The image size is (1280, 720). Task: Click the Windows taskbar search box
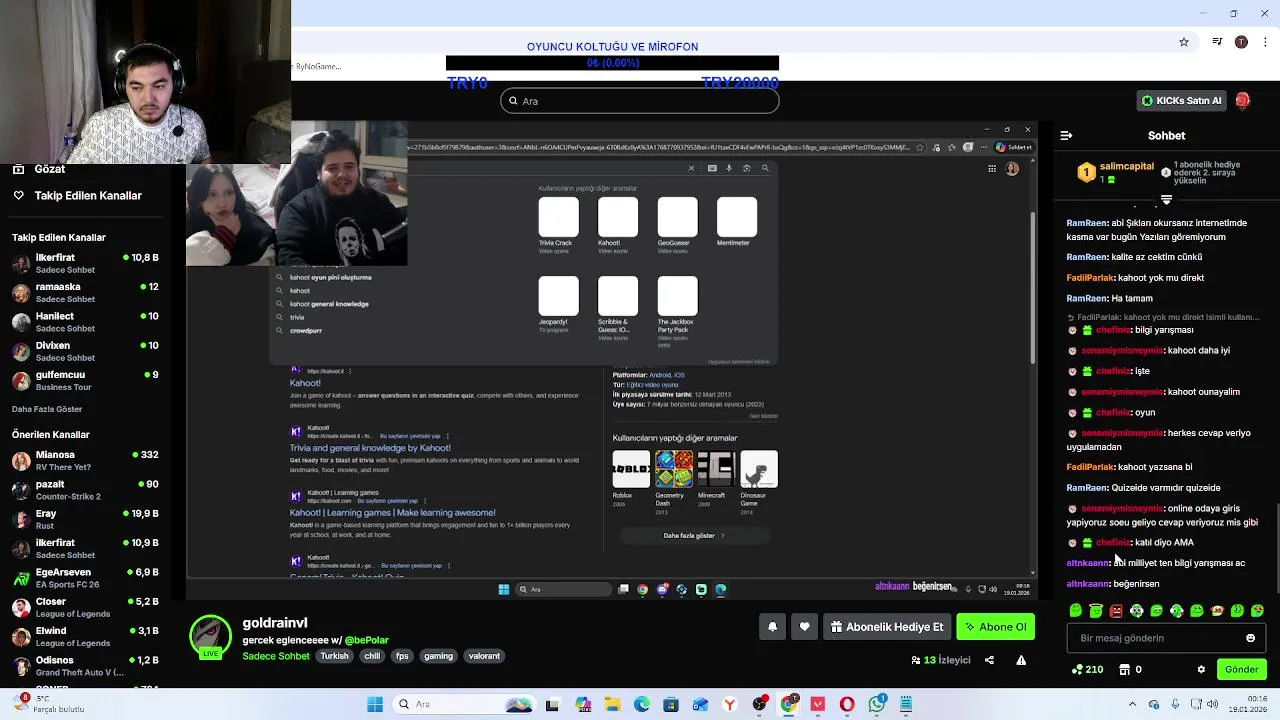(462, 705)
